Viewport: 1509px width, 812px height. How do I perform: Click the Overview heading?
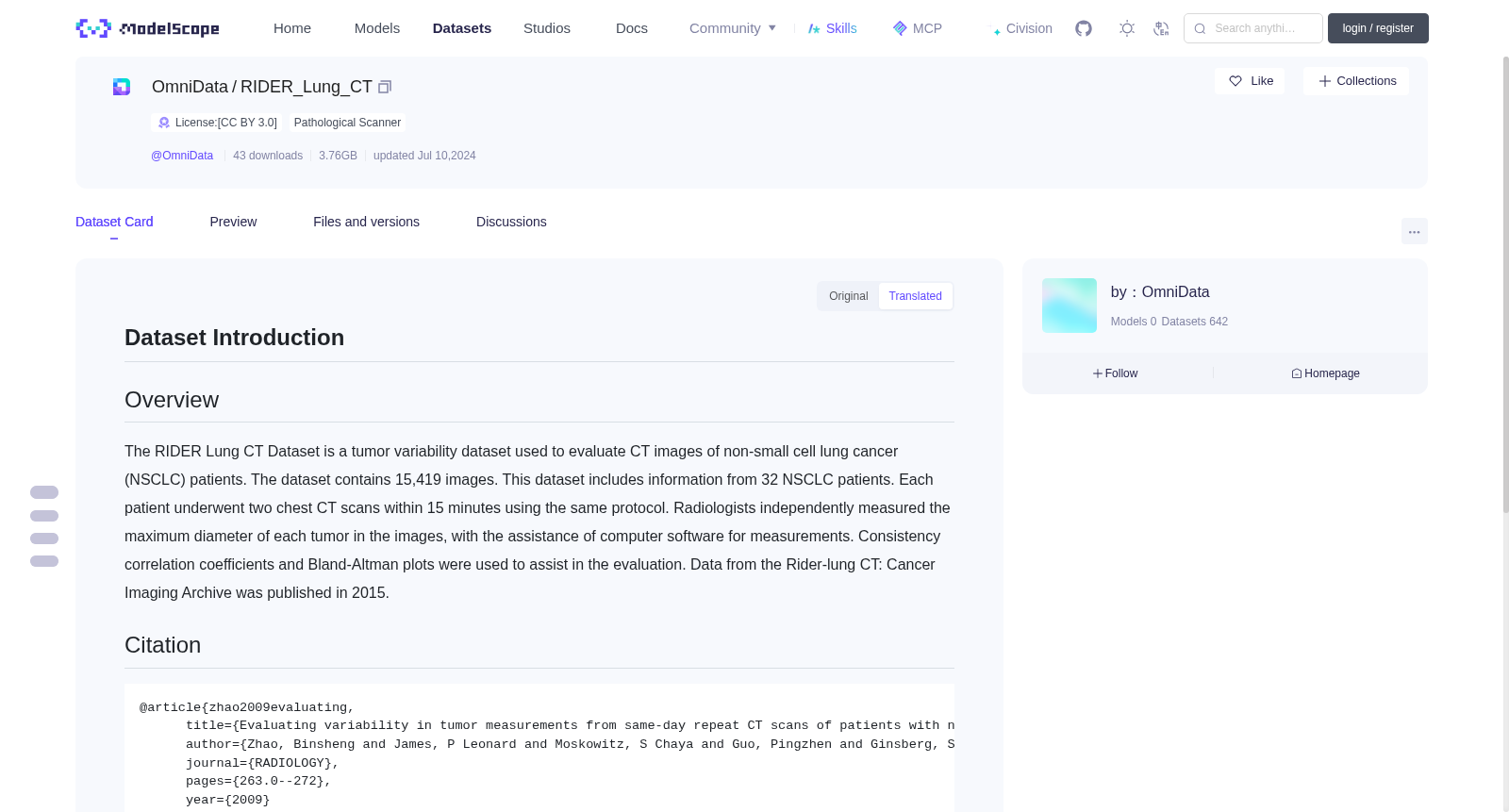(x=172, y=400)
